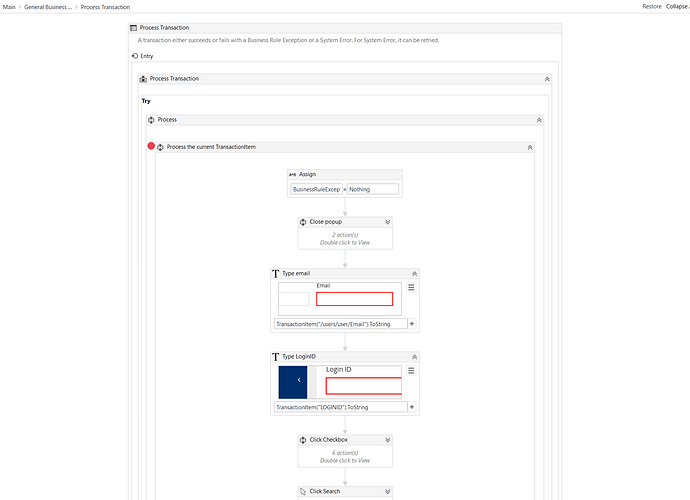Click the Process the current TransactionItem icon
Viewport: 690px width, 500px height.
160,147
